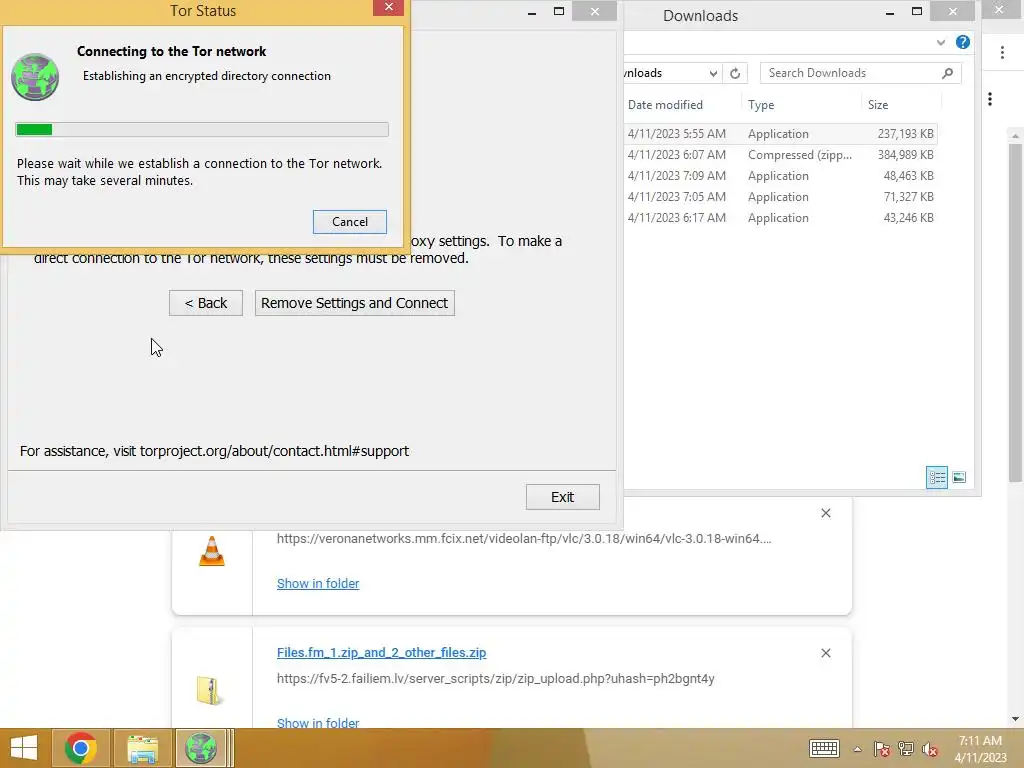This screenshot has width=1024, height=768.
Task: Open Files.fm_1.zip_and_2_other_files.zip link
Action: 381,652
